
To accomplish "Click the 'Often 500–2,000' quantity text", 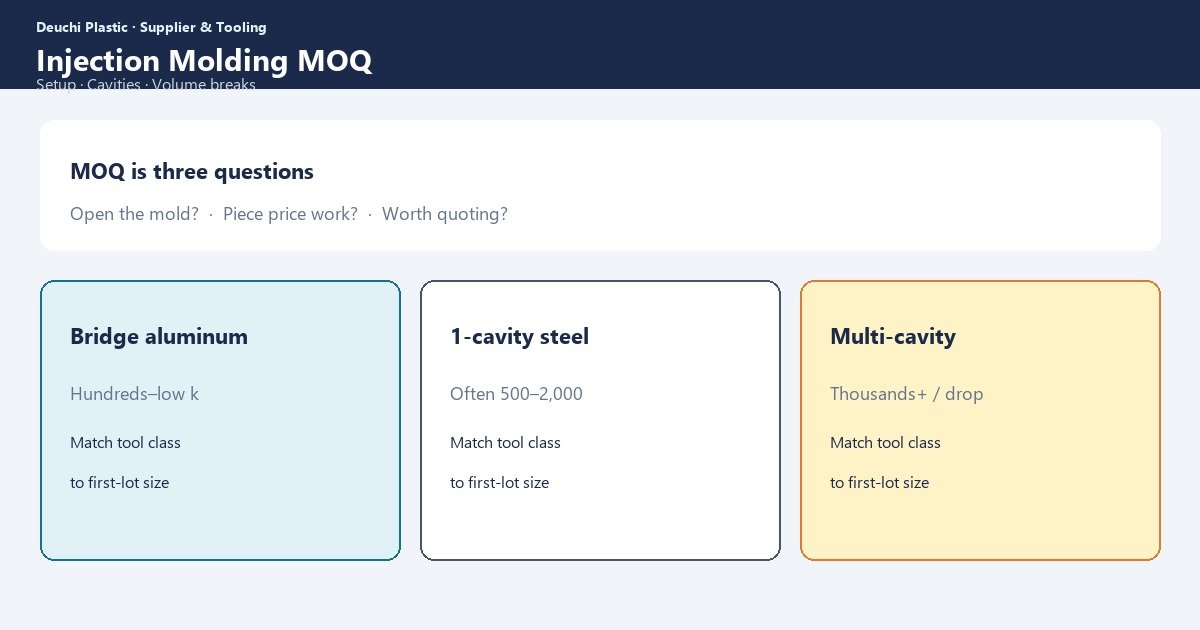I will tap(516, 394).
